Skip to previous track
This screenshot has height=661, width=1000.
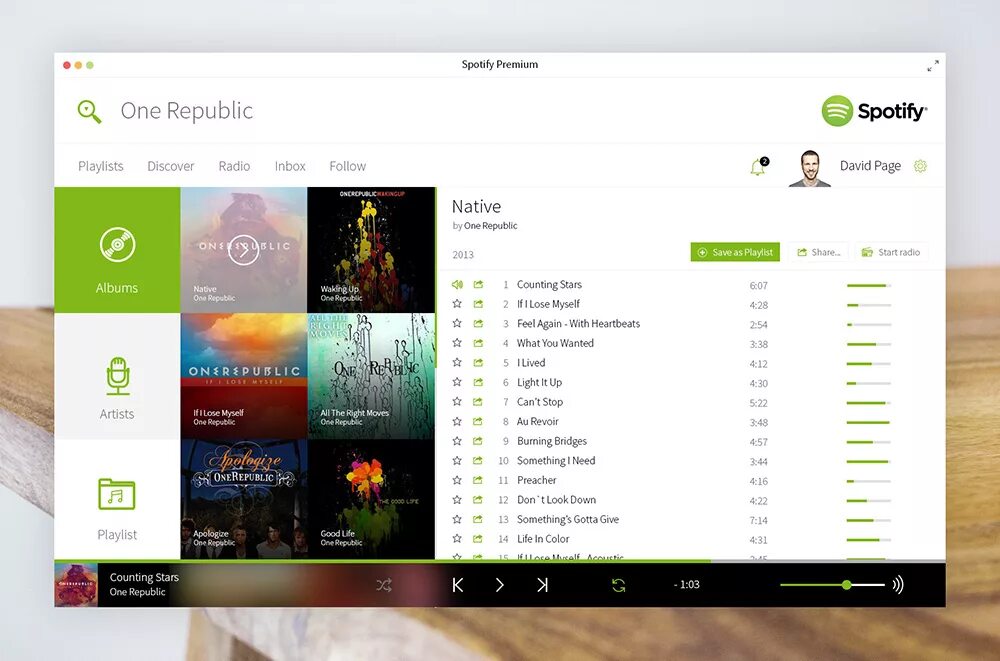tap(457, 585)
